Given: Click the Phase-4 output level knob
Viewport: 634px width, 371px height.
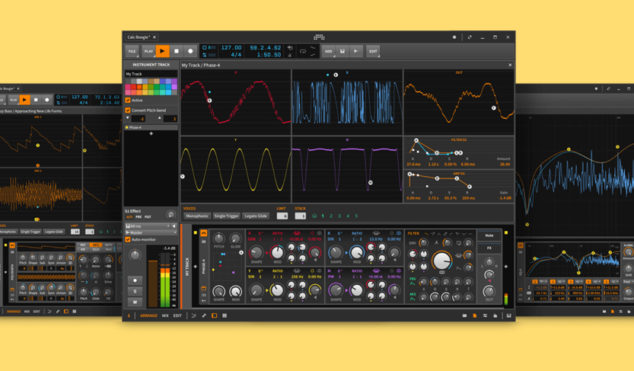Looking at the screenshot, I should tap(488, 291).
